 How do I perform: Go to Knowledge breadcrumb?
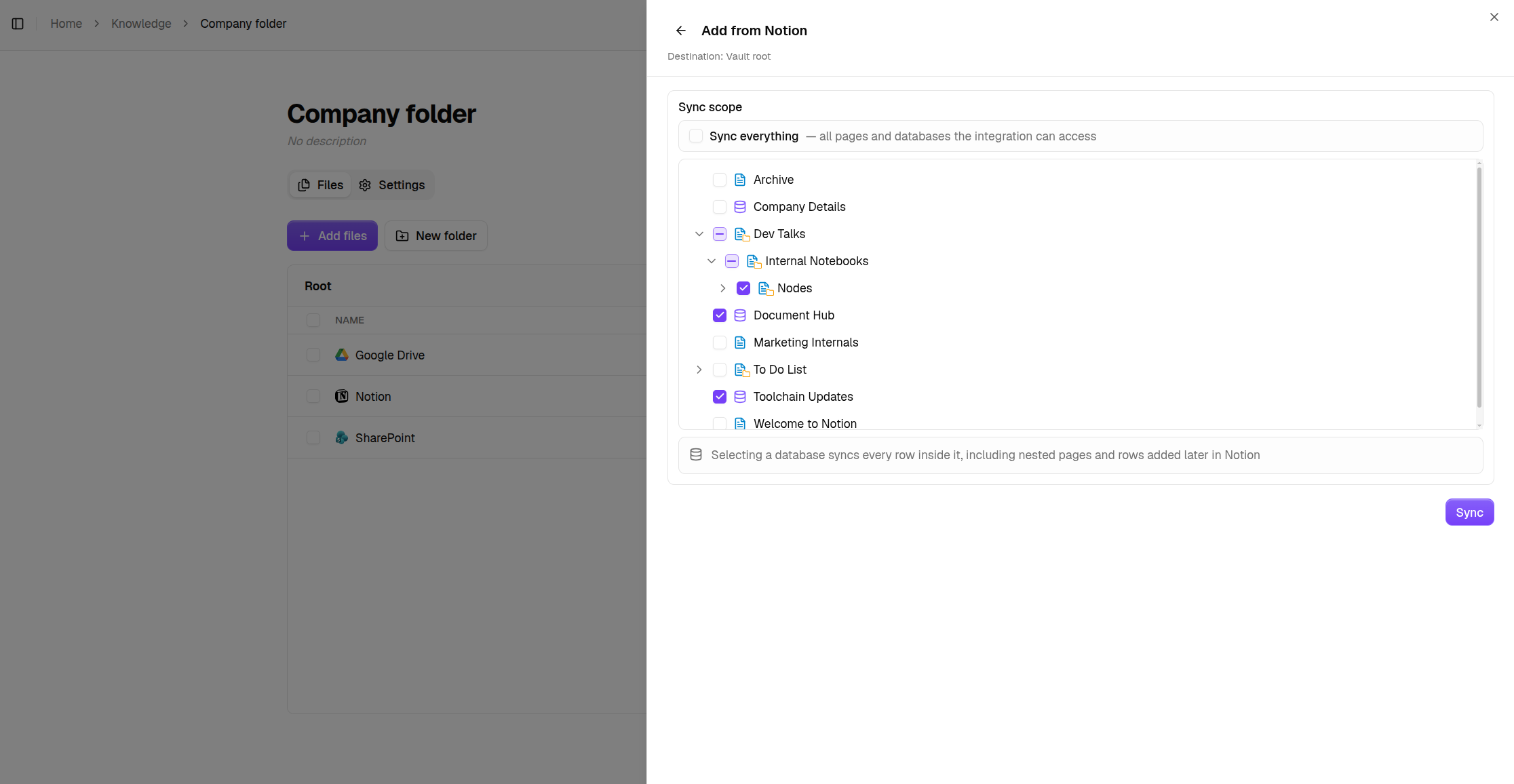[x=141, y=24]
